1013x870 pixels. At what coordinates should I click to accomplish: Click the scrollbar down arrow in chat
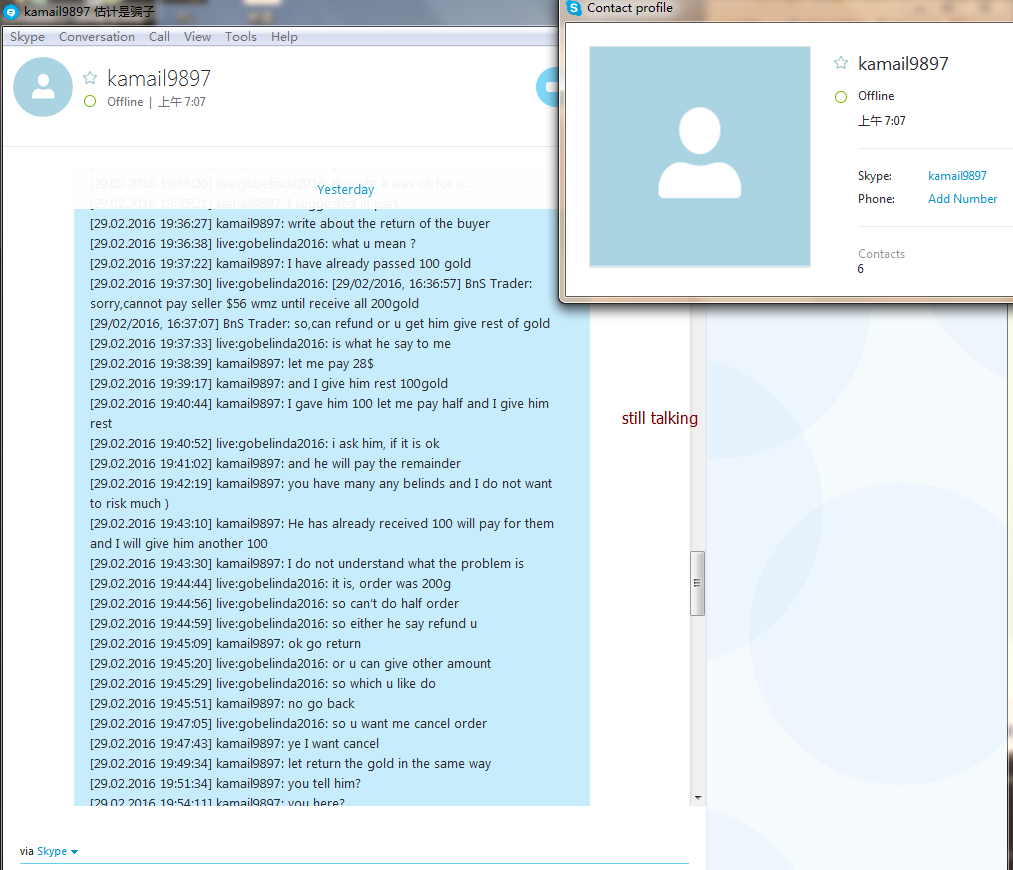[698, 798]
